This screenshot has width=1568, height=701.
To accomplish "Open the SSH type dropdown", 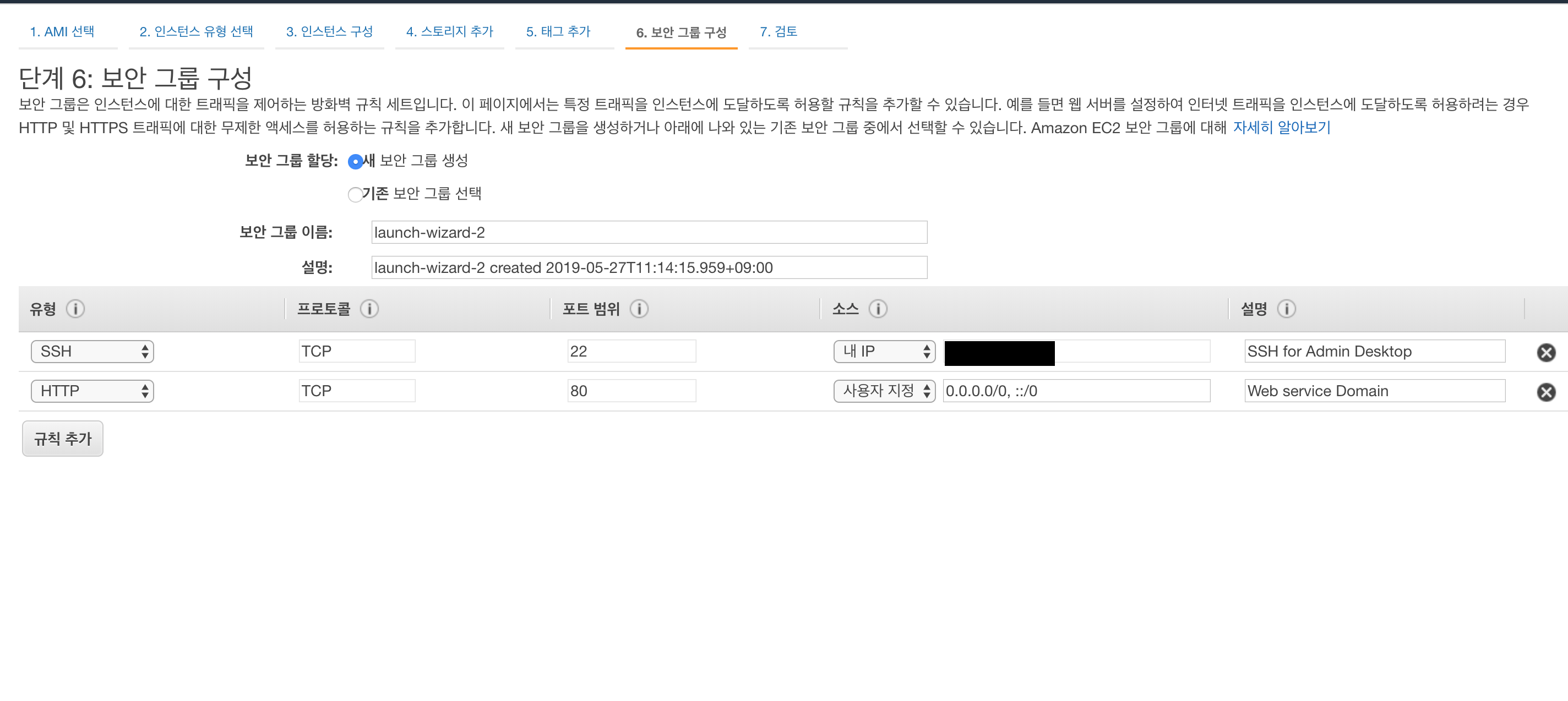I will pyautogui.click(x=92, y=351).
